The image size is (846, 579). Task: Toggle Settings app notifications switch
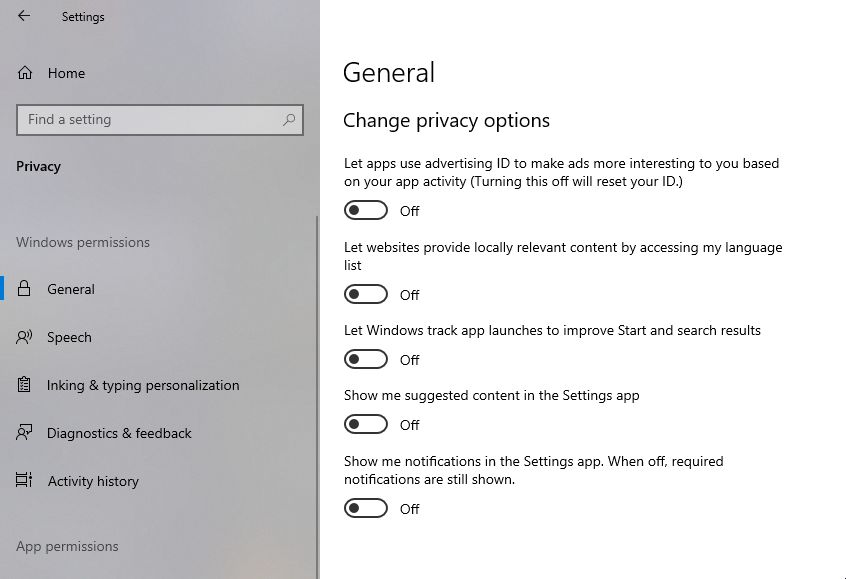pos(366,508)
